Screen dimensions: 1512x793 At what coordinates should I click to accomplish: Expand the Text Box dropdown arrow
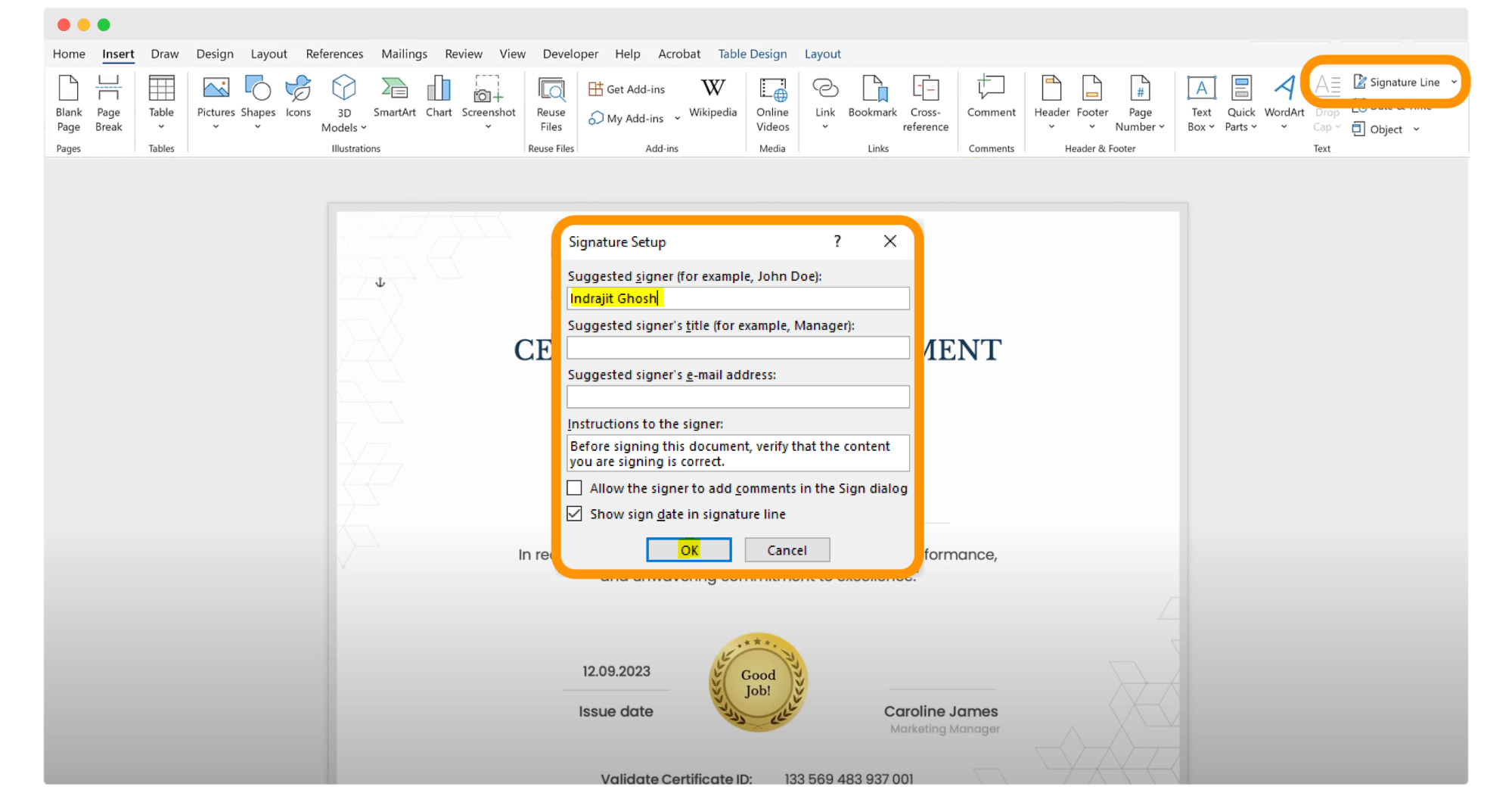tap(1212, 127)
